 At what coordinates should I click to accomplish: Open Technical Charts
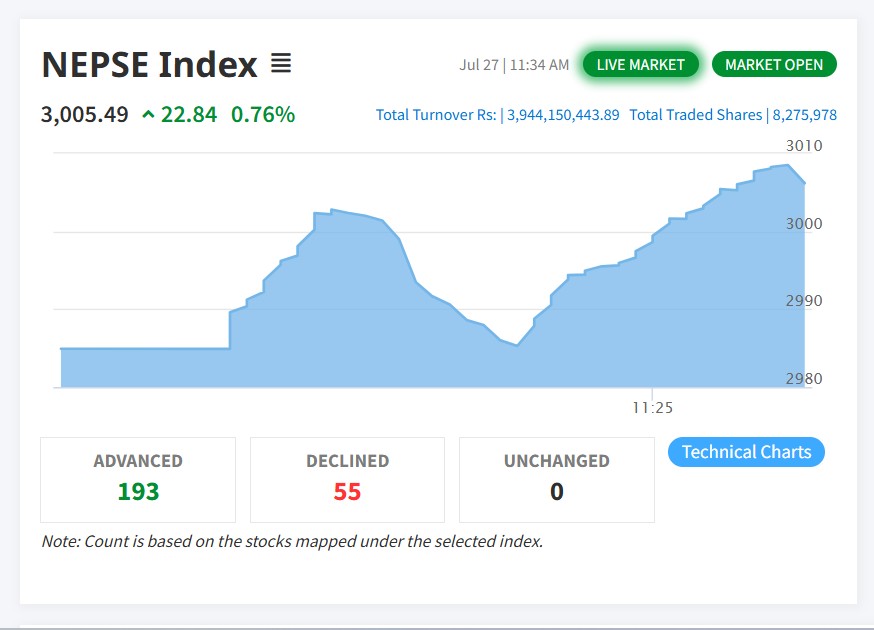pos(746,452)
